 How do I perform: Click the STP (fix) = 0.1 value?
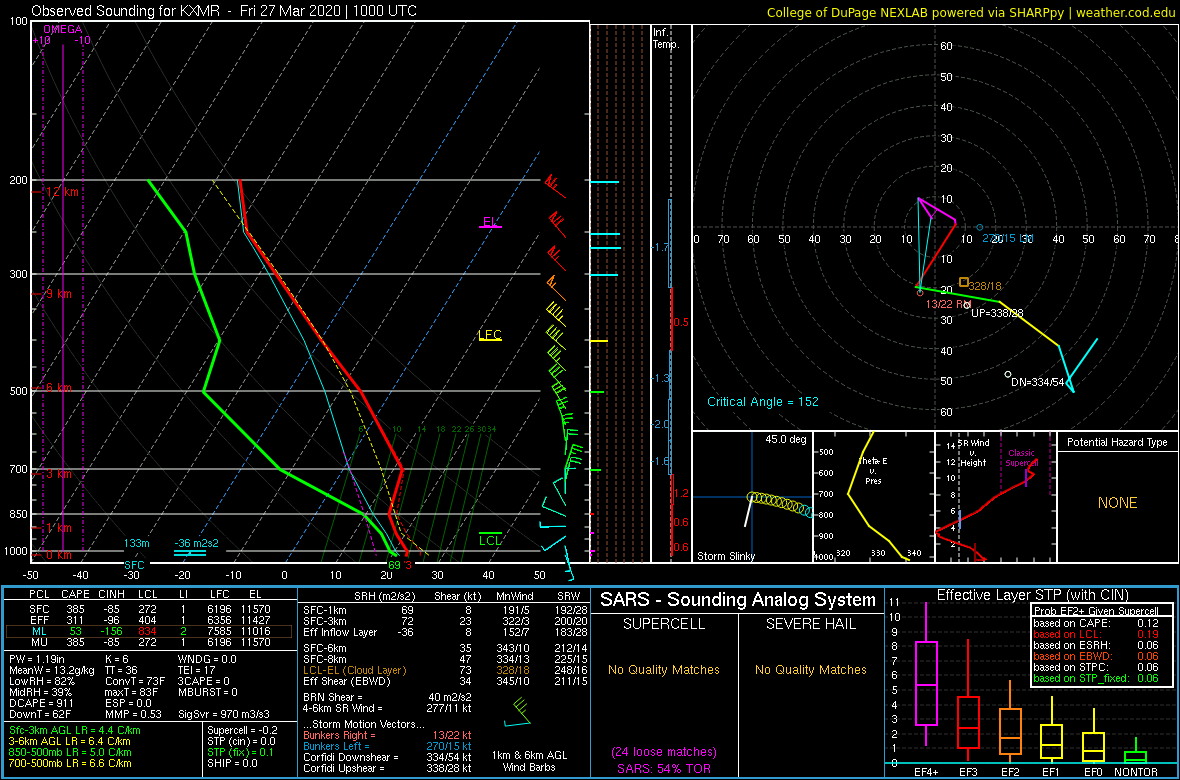tap(240, 751)
